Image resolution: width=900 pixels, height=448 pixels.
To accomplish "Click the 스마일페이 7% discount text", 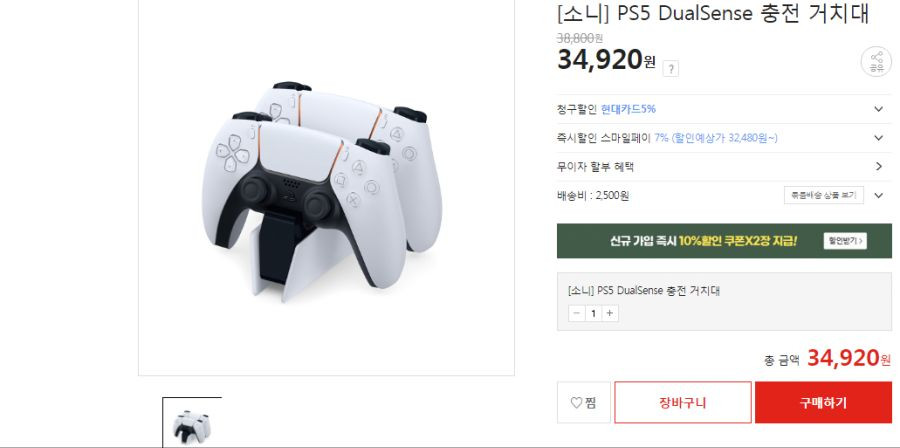I will tap(715, 138).
